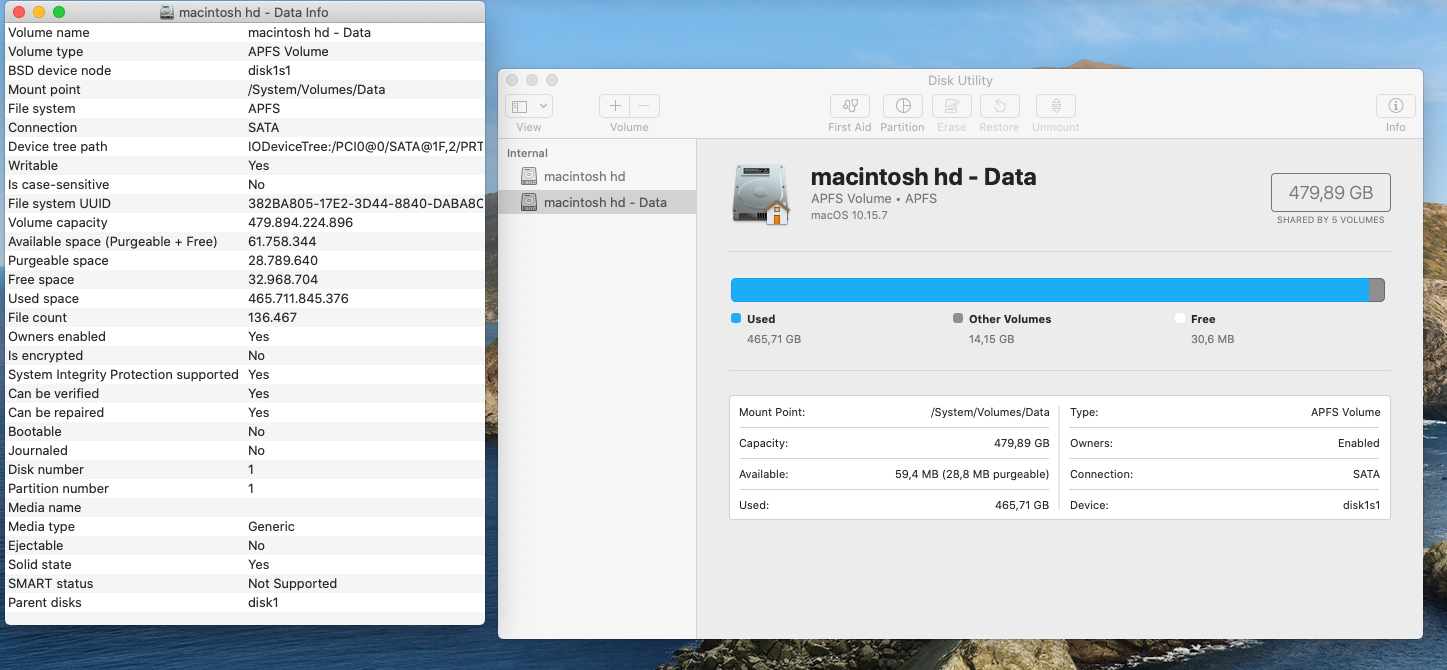Click the Capacity value in the details table
Image resolution: width=1447 pixels, height=670 pixels.
click(1021, 443)
